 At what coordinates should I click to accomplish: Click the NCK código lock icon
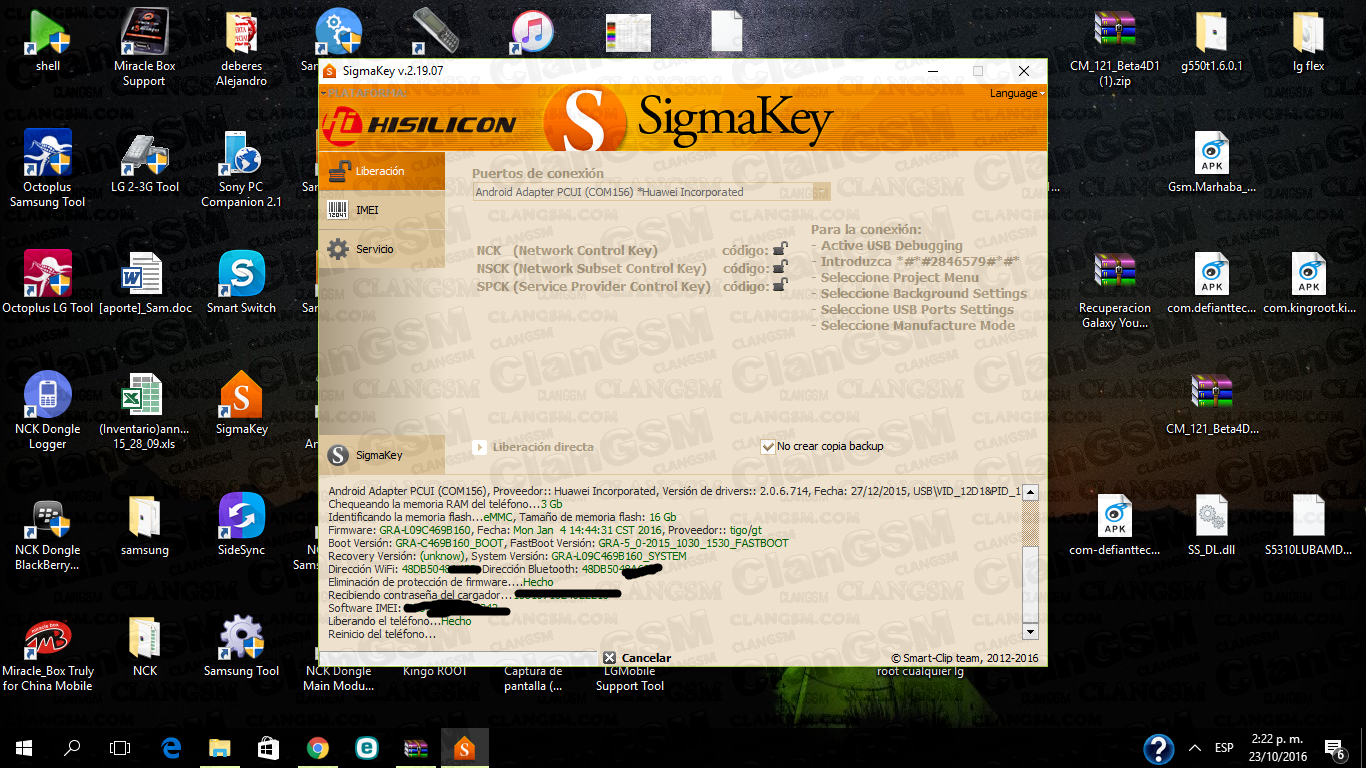coord(780,250)
